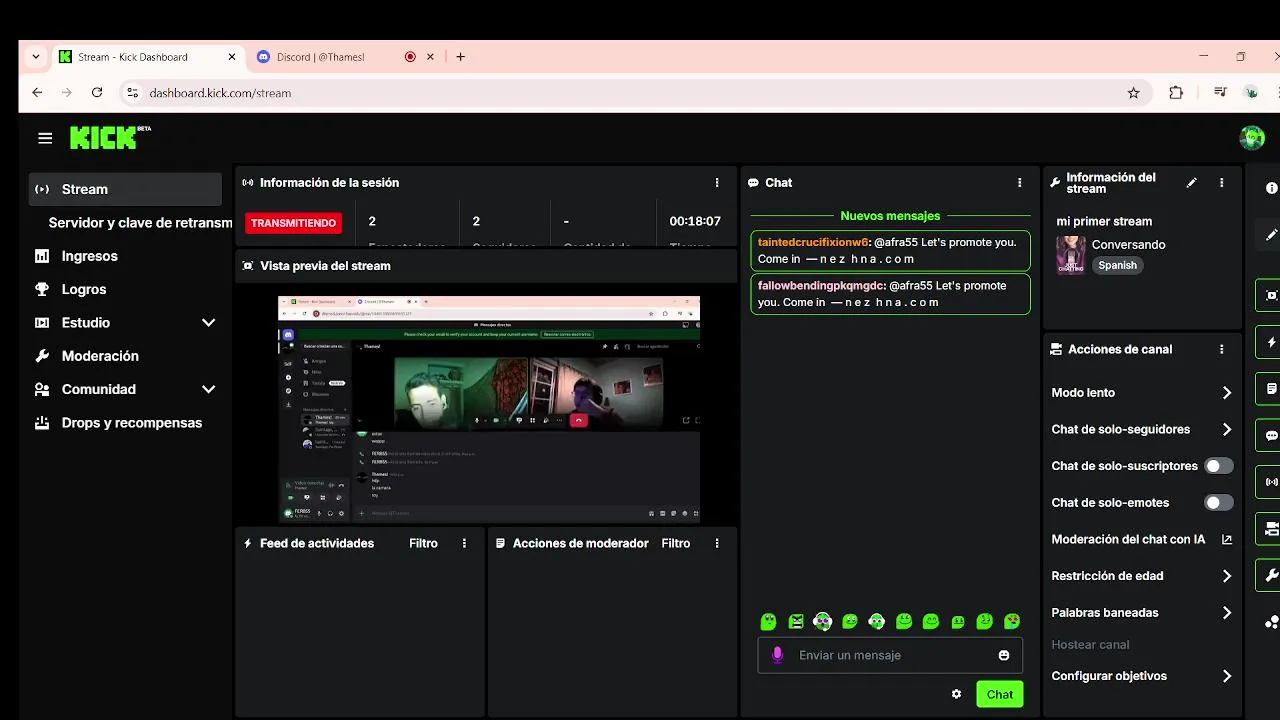The width and height of the screenshot is (1280, 720).
Task: Open Feed de actividades Filtro
Action: tap(423, 543)
